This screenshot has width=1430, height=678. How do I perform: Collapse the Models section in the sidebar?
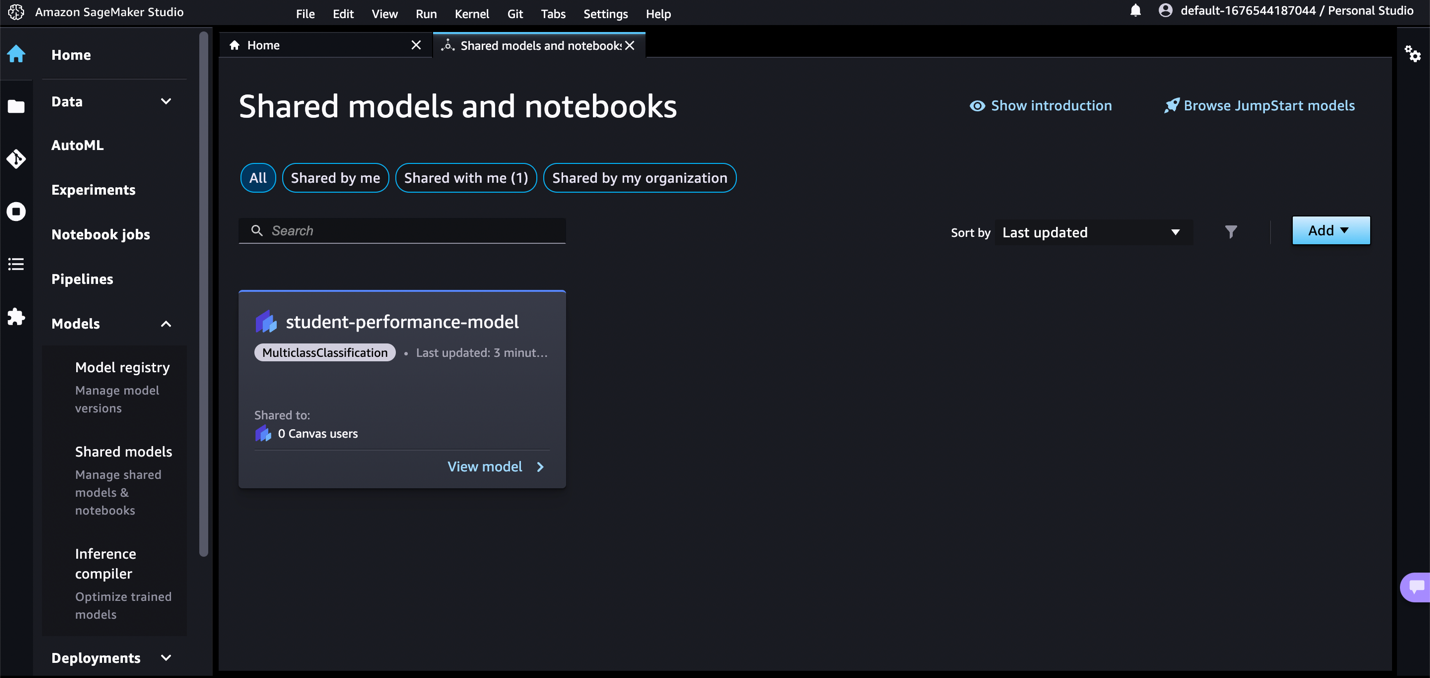[166, 323]
